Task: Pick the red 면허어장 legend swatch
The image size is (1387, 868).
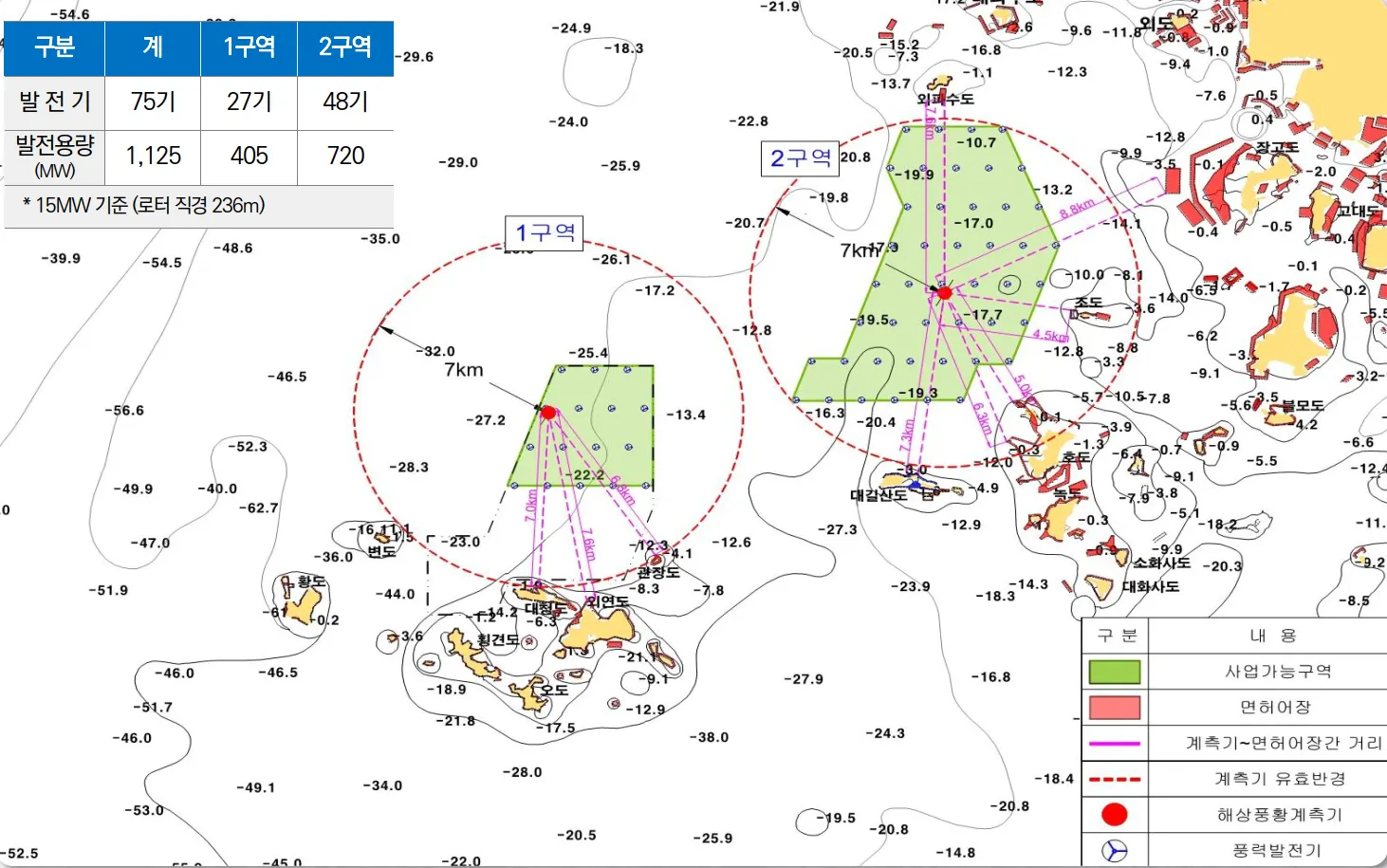Action: pyautogui.click(x=1115, y=708)
